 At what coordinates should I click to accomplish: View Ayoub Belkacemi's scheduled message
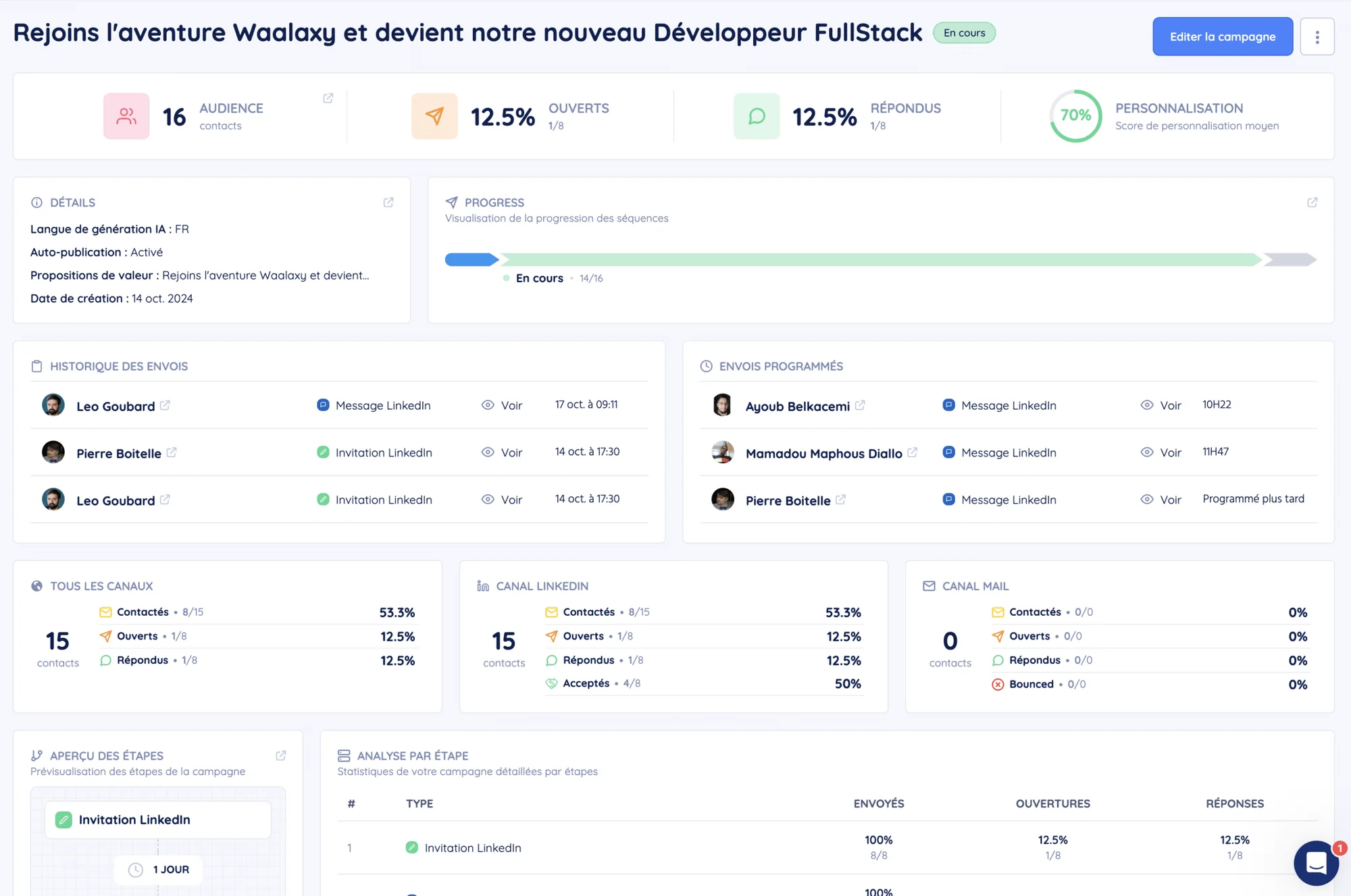click(x=1161, y=405)
